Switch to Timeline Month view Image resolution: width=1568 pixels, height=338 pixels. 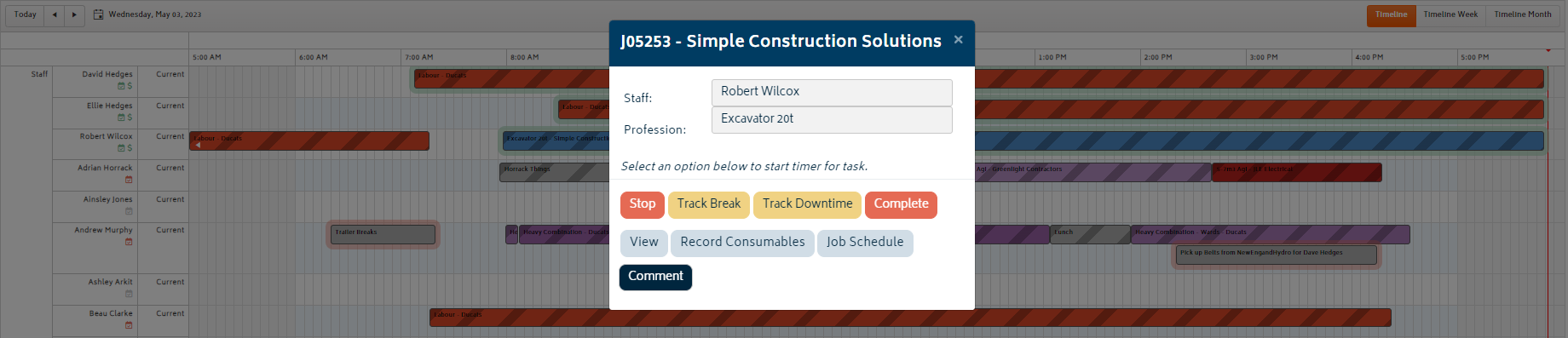click(1522, 14)
